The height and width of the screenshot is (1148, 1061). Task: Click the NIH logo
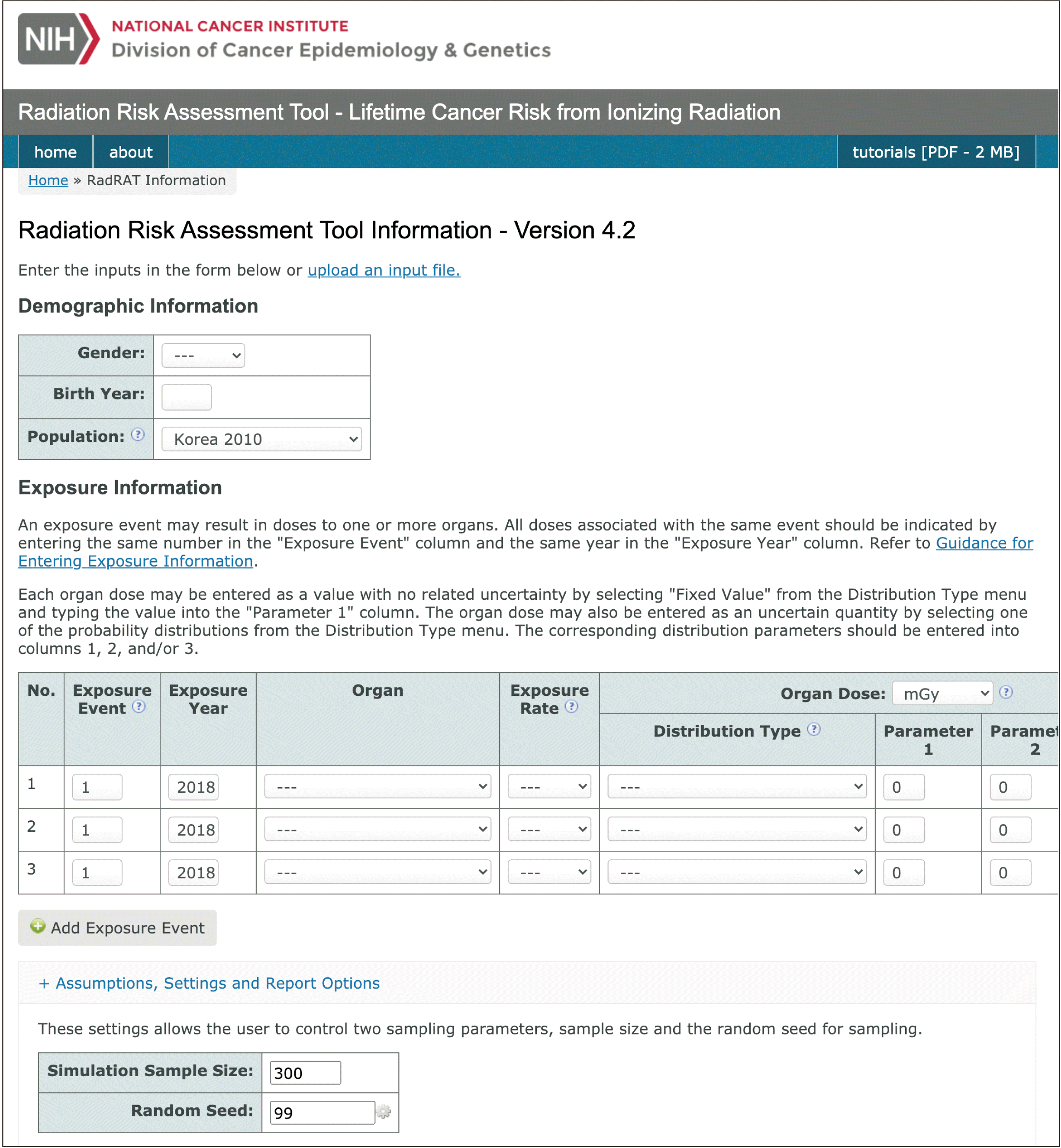58,39
